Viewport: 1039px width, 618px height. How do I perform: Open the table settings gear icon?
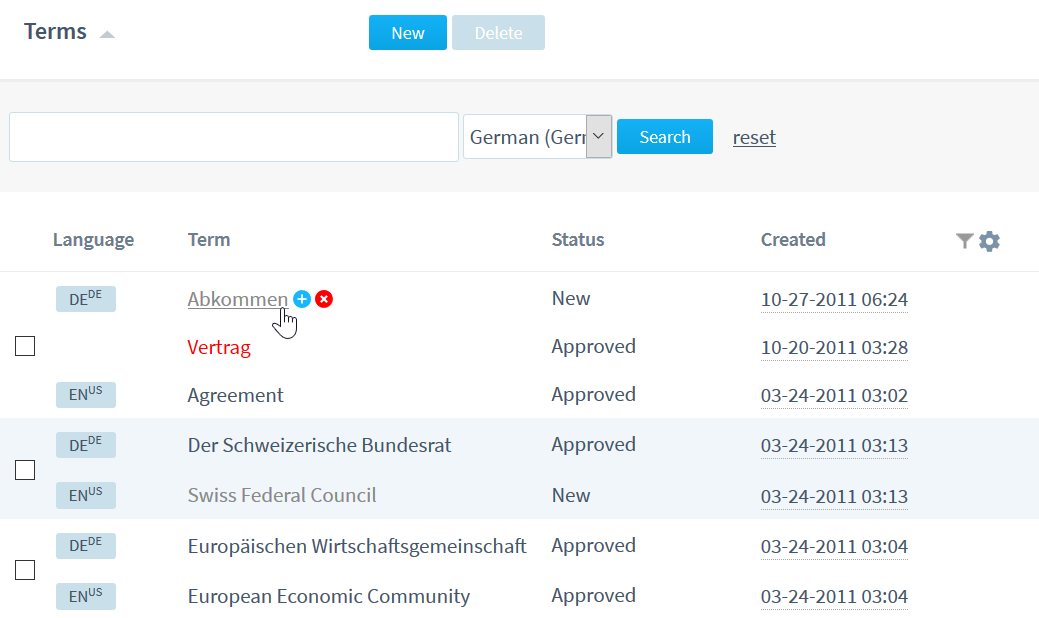[989, 240]
